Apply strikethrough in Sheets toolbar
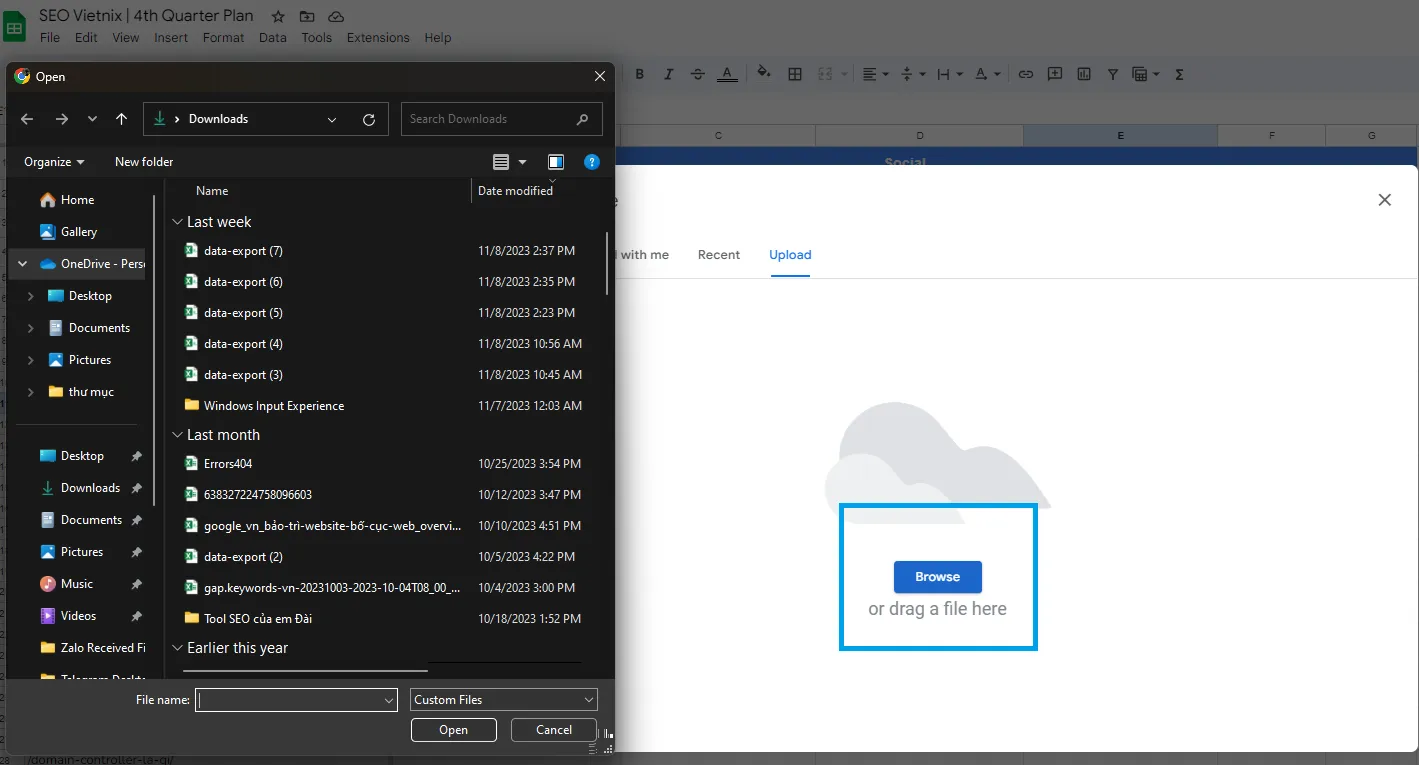This screenshot has width=1419, height=765. pyautogui.click(x=698, y=74)
